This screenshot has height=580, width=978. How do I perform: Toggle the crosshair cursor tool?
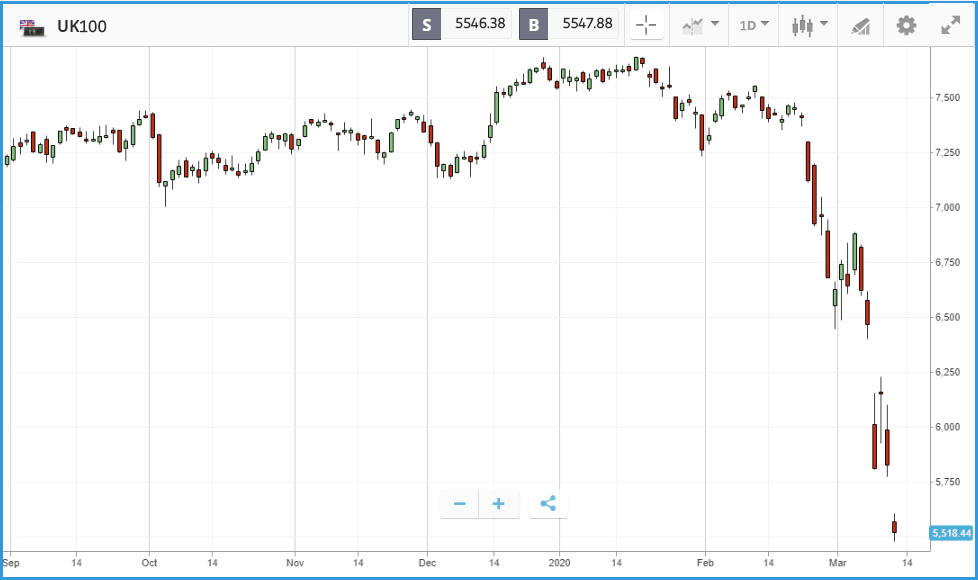point(646,26)
